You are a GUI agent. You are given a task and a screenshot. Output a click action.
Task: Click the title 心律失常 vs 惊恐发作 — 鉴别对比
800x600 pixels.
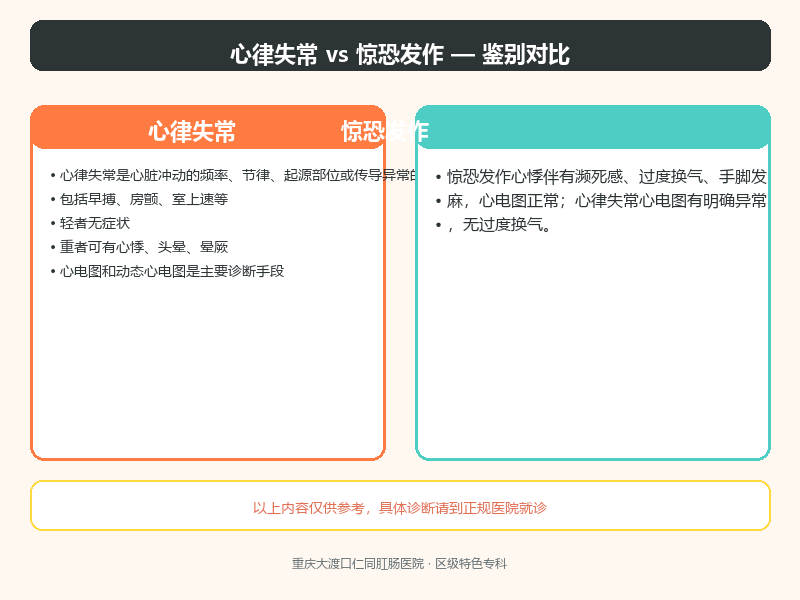click(x=400, y=54)
